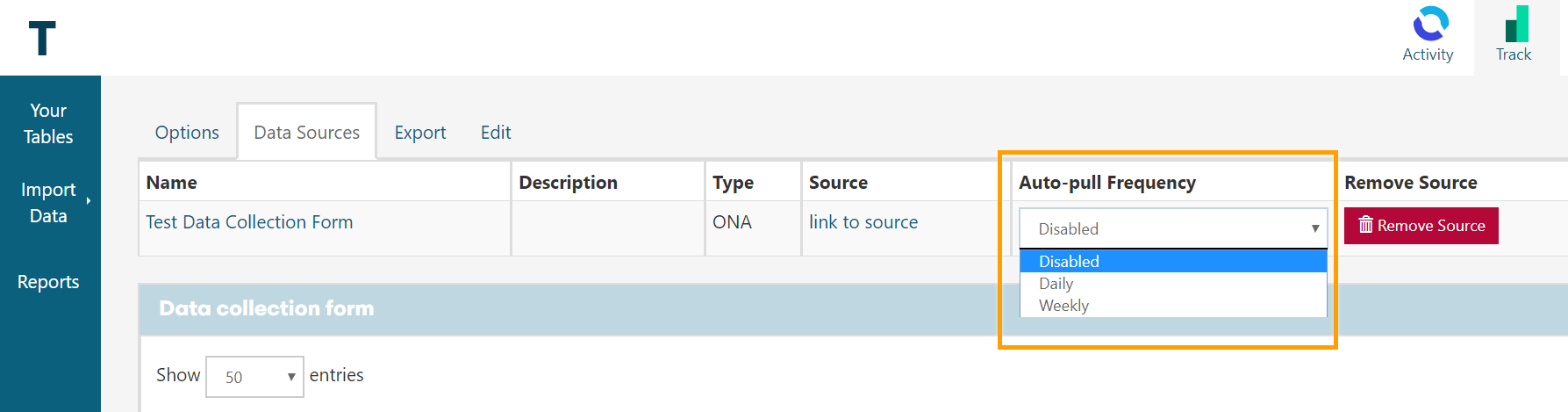The image size is (1568, 412).
Task: Open the Edit tab
Action: [x=495, y=133]
